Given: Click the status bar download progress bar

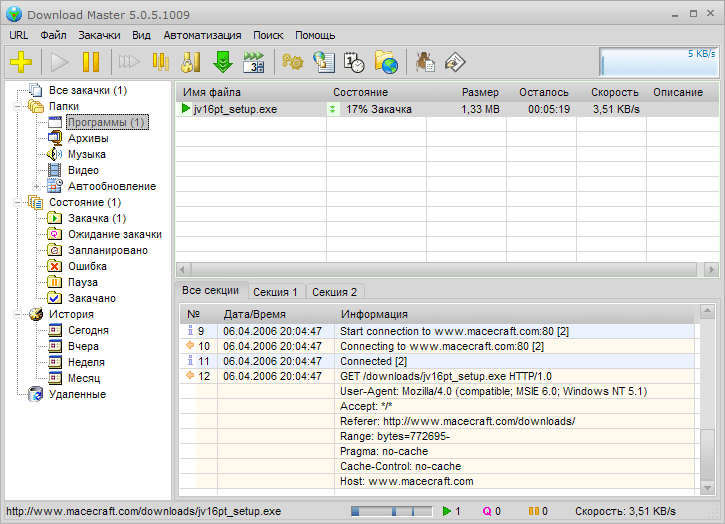Looking at the screenshot, I should 389,511.
